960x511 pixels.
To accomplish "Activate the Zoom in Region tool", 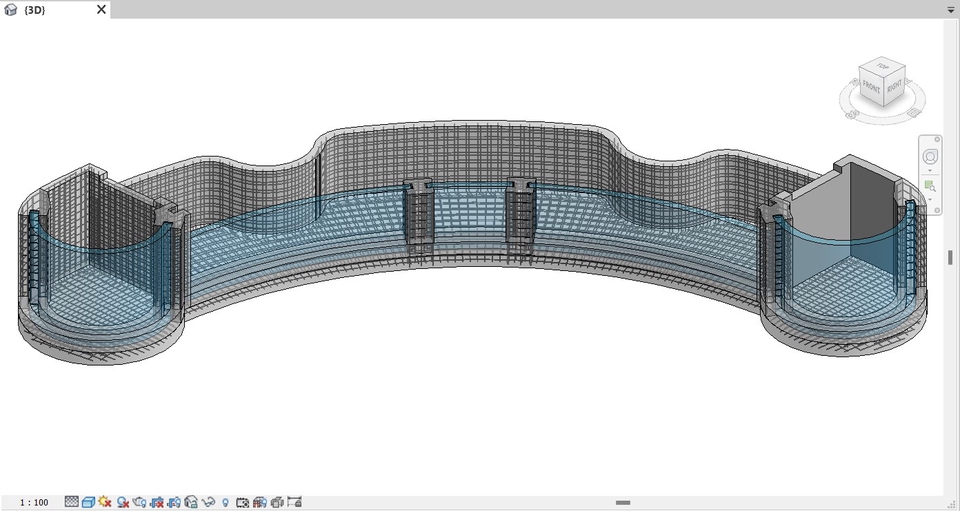I will coord(930,186).
